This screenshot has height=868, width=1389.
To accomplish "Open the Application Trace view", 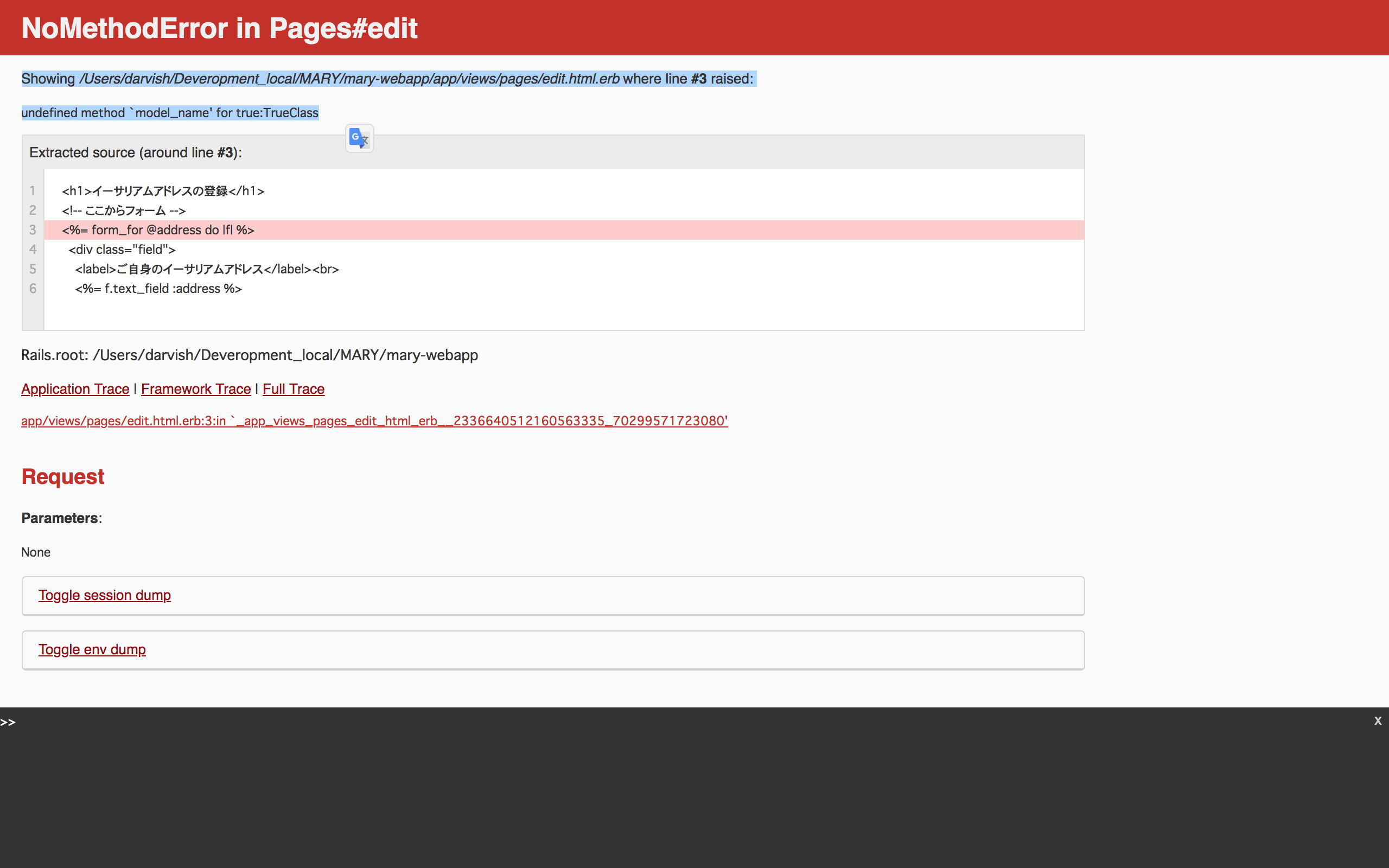I will pos(75,389).
